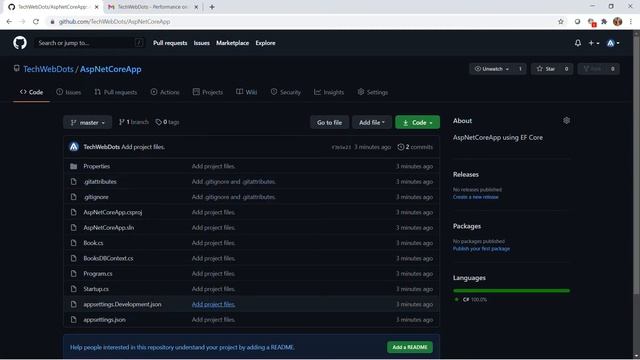The width and height of the screenshot is (640, 360).
Task: Open user avatar menu in header
Action: tap(613, 43)
